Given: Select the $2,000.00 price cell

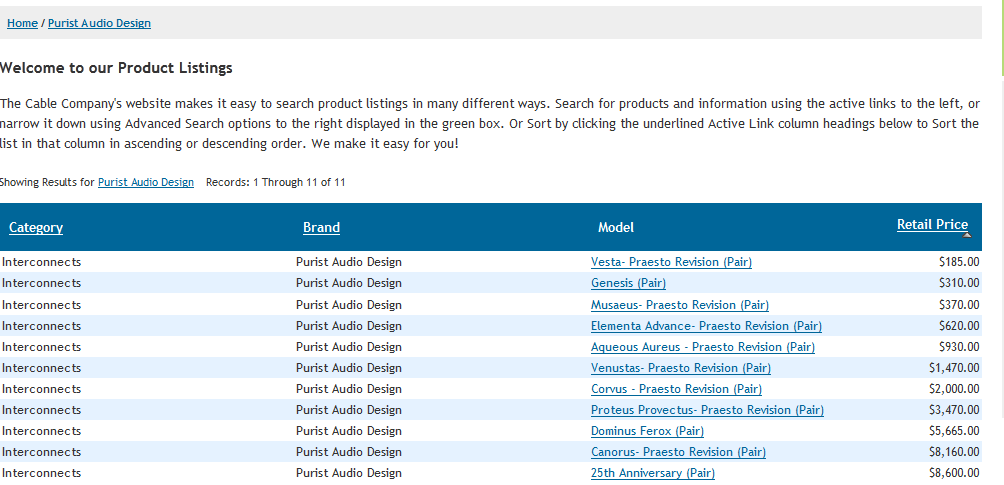Looking at the screenshot, I should pyautogui.click(x=954, y=390).
